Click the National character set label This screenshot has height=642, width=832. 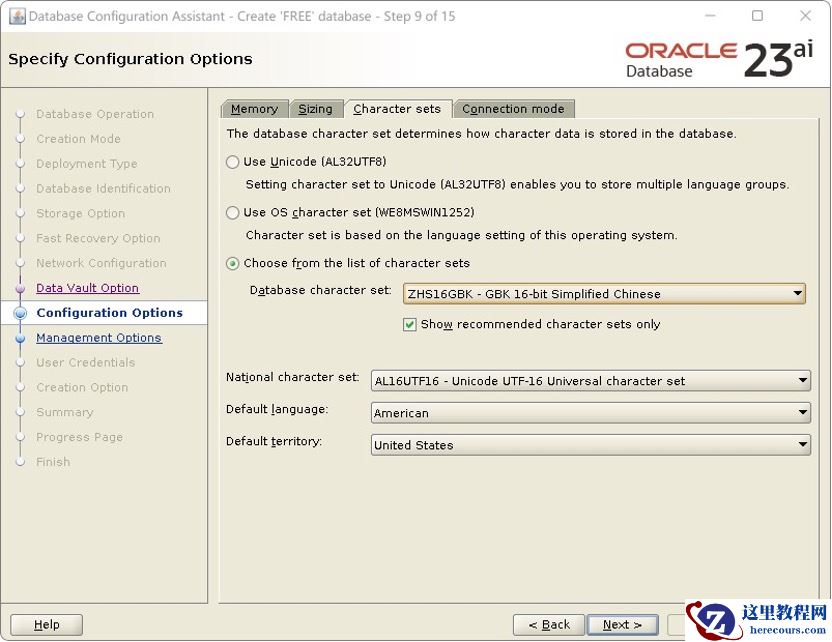coord(292,377)
